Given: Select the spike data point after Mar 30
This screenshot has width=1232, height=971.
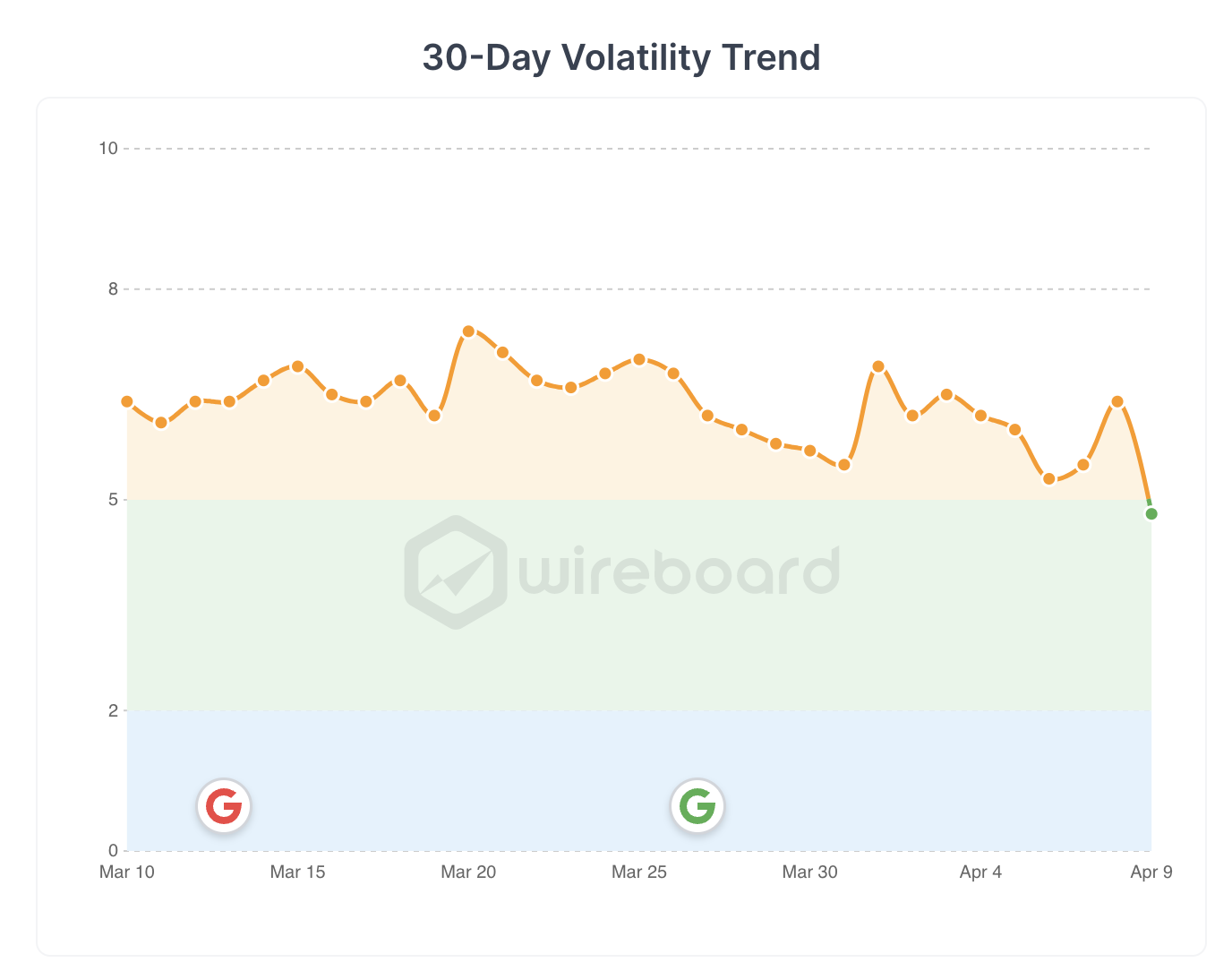Looking at the screenshot, I should [x=878, y=366].
